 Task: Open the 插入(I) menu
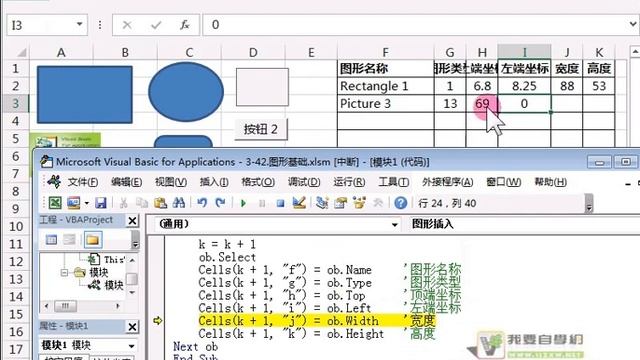pos(214,182)
